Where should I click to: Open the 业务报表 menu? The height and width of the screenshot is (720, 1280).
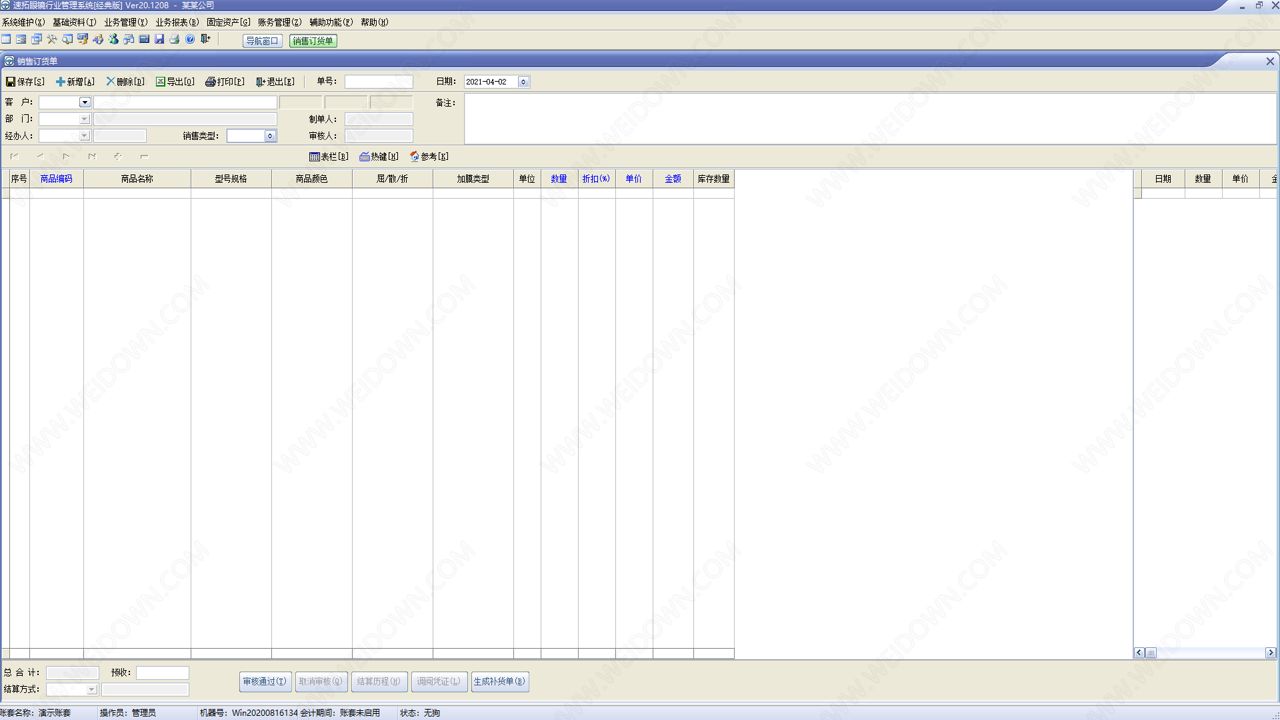pos(177,22)
